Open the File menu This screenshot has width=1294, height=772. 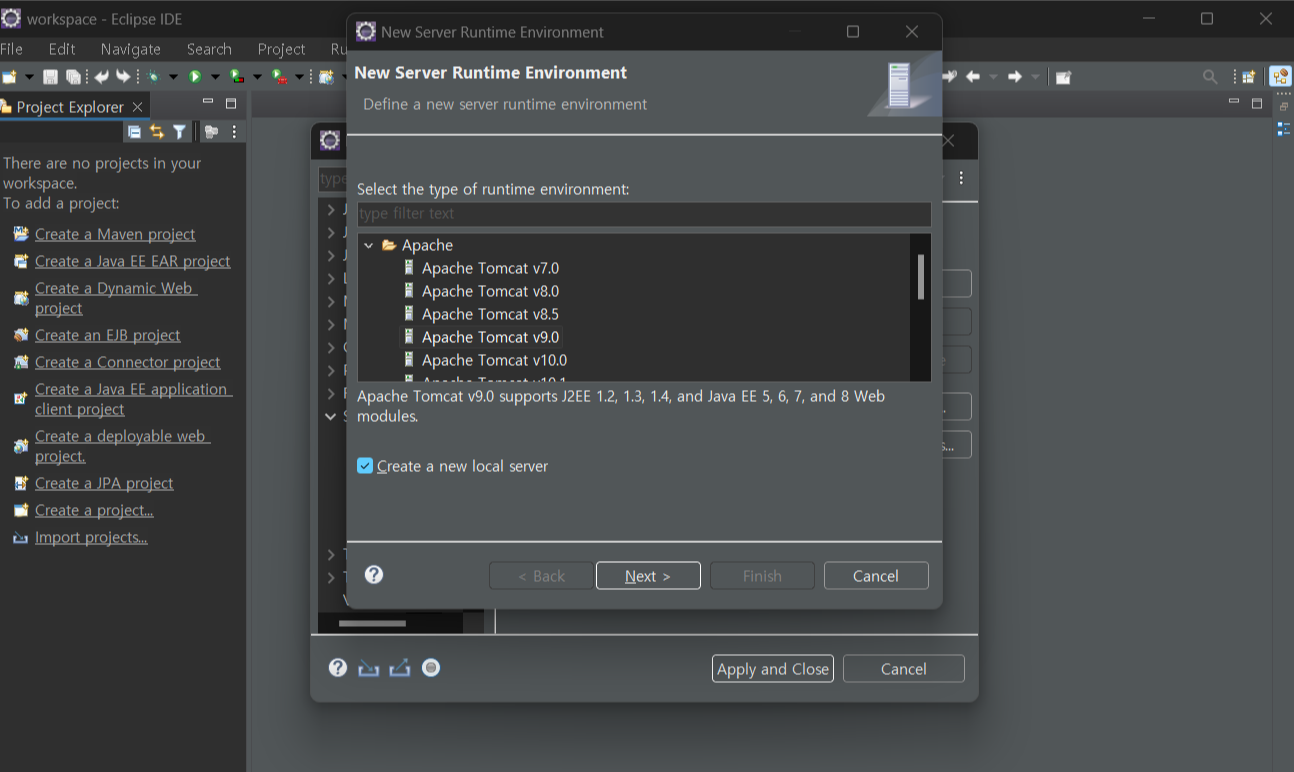[x=11, y=49]
